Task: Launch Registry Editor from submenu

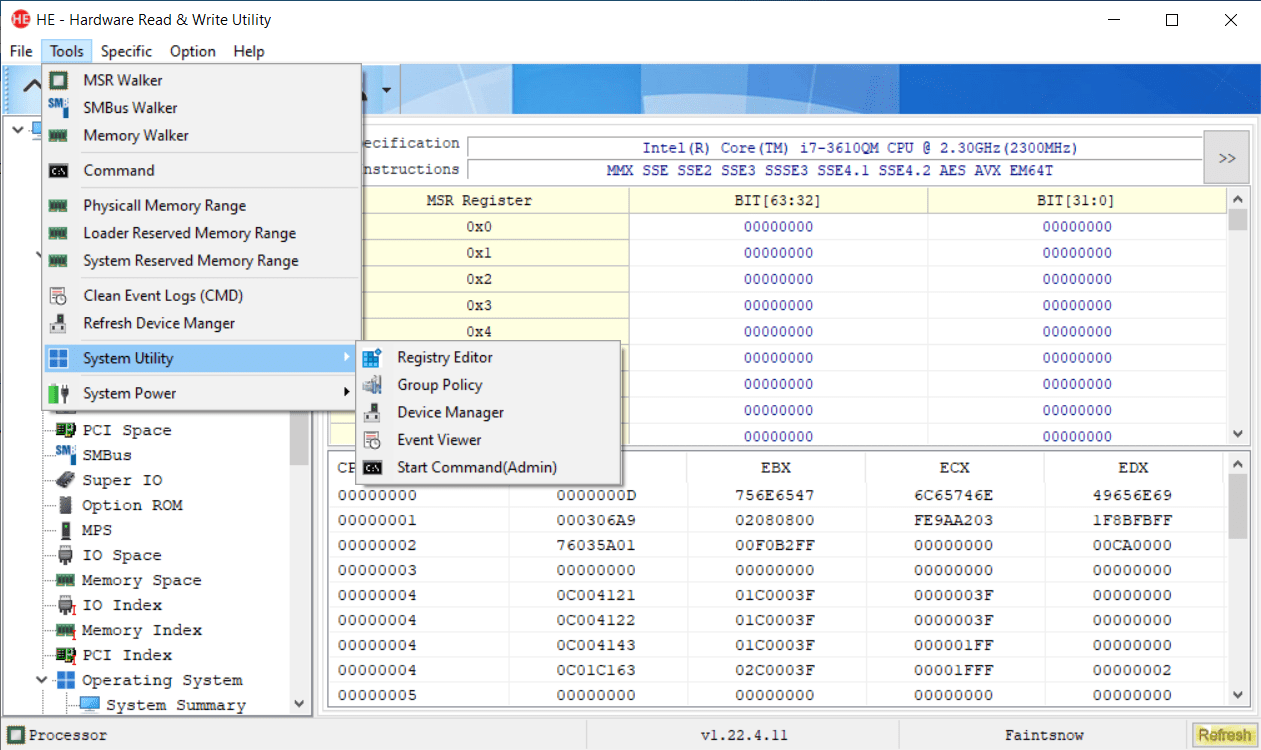Action: (488, 357)
